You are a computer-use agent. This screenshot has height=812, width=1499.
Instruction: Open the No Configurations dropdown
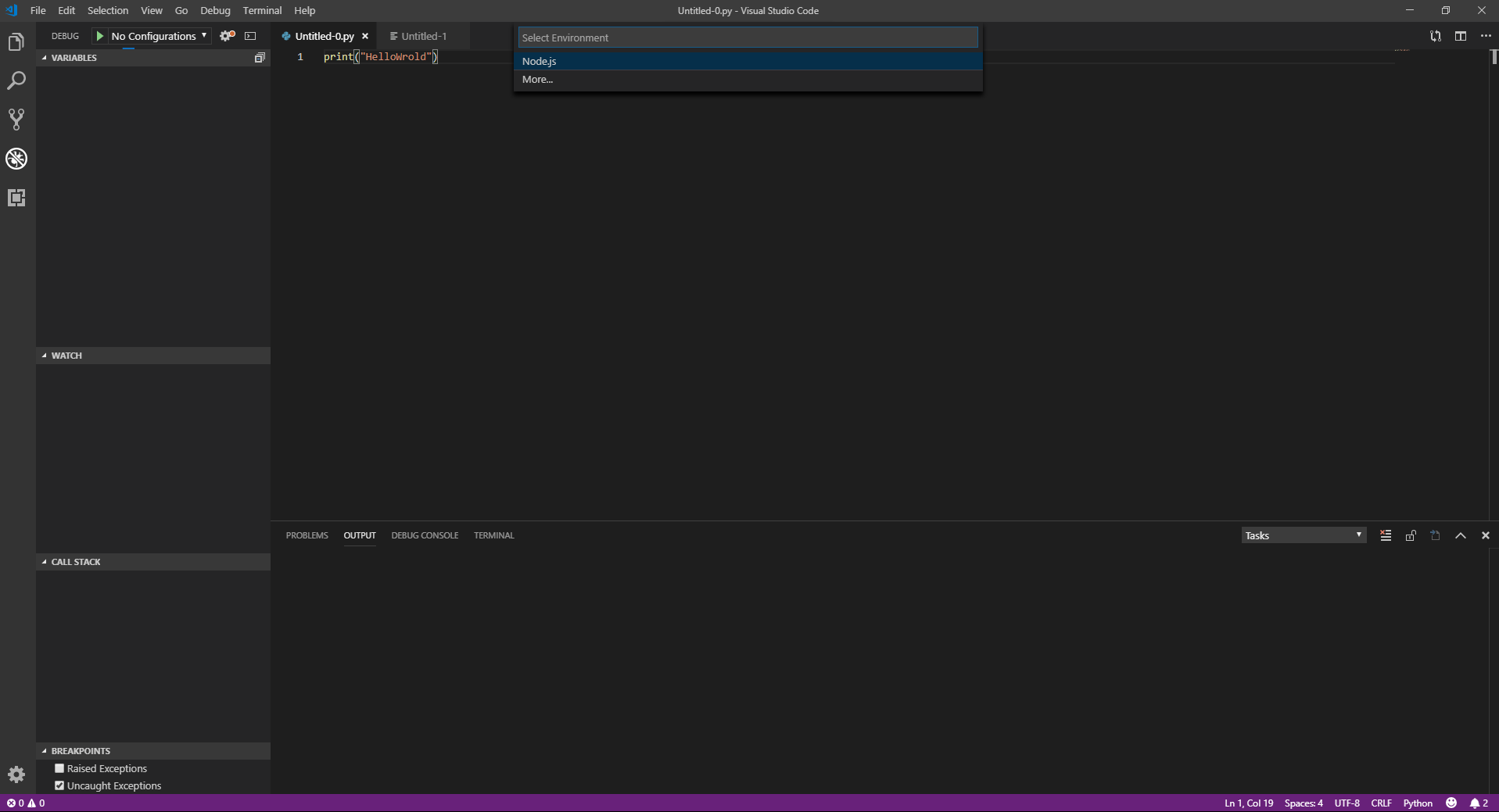(160, 36)
